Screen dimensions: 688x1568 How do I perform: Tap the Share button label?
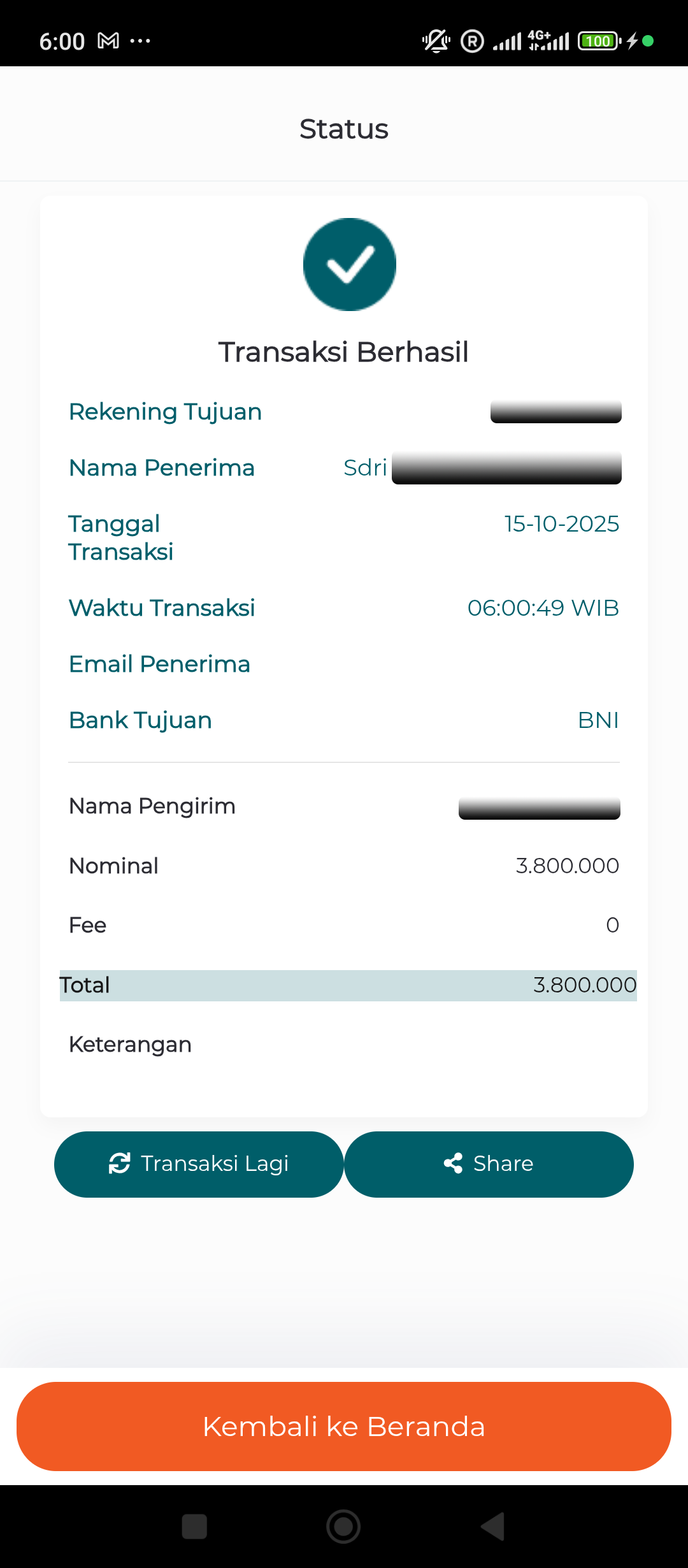pyautogui.click(x=503, y=1163)
